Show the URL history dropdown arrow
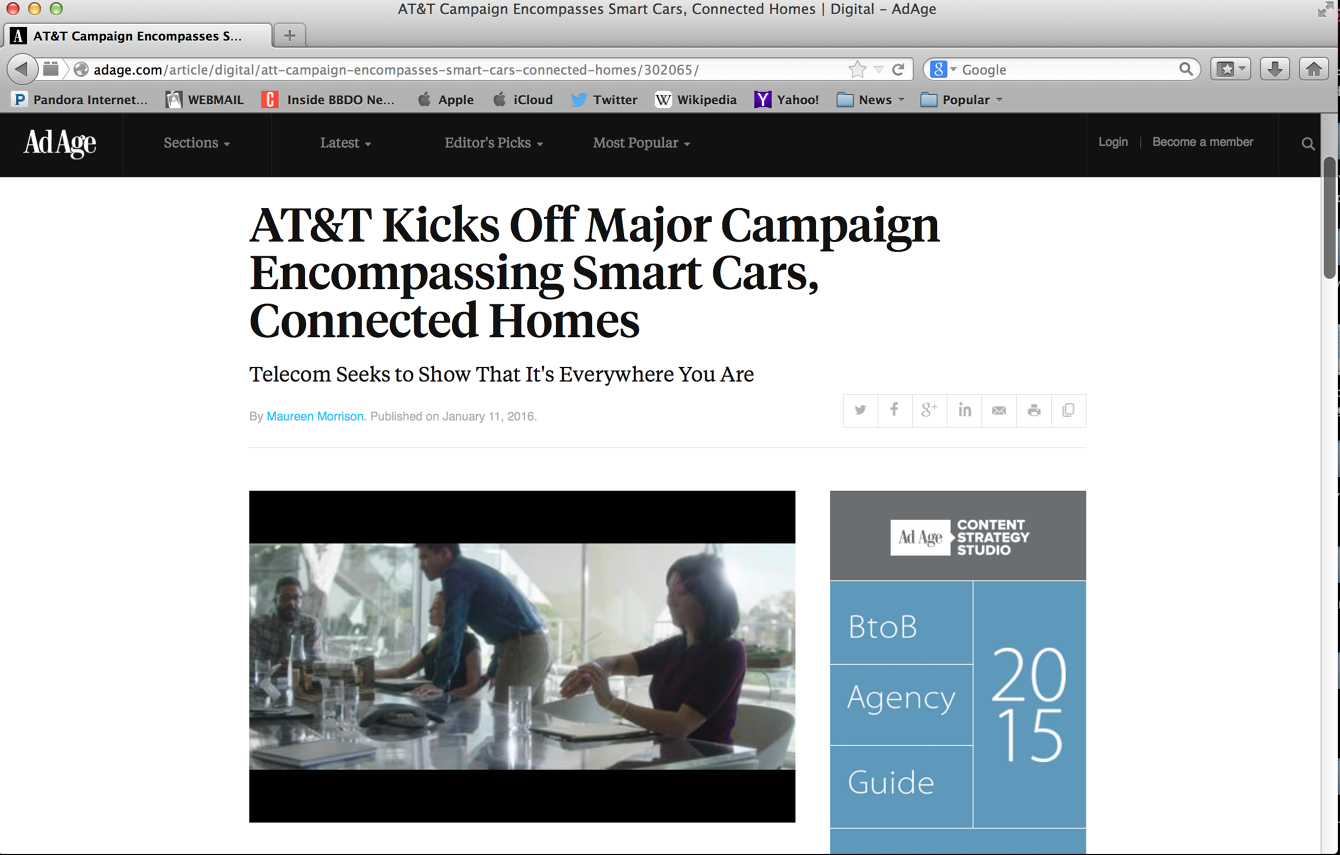This screenshot has height=855, width=1340. (878, 69)
